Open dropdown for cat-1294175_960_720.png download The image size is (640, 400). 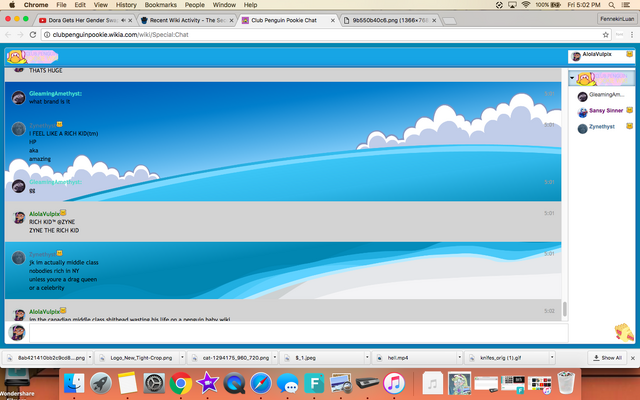[x=275, y=358]
